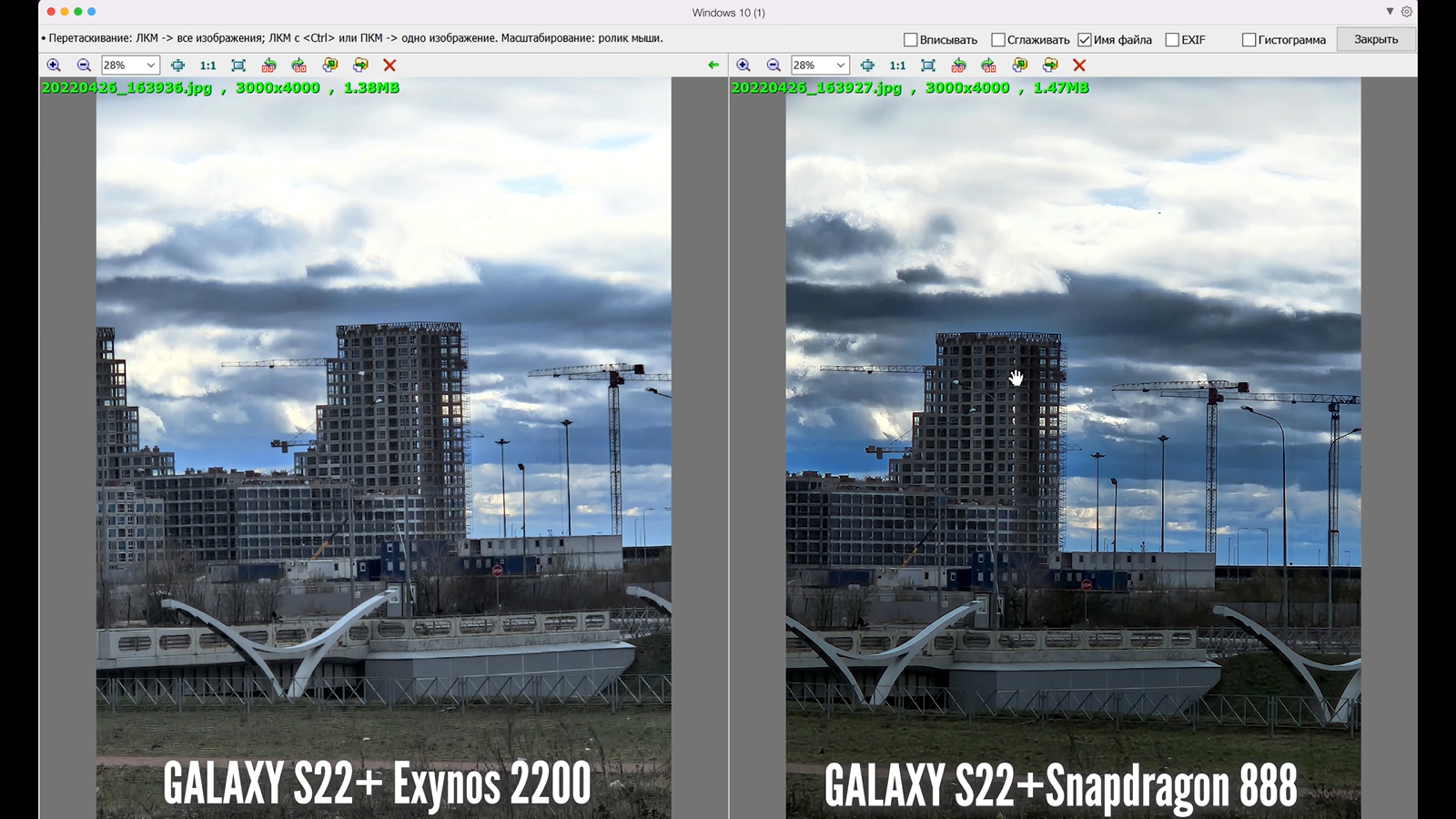
Task: Show the Гистограмма checkbox option
Action: (1249, 40)
